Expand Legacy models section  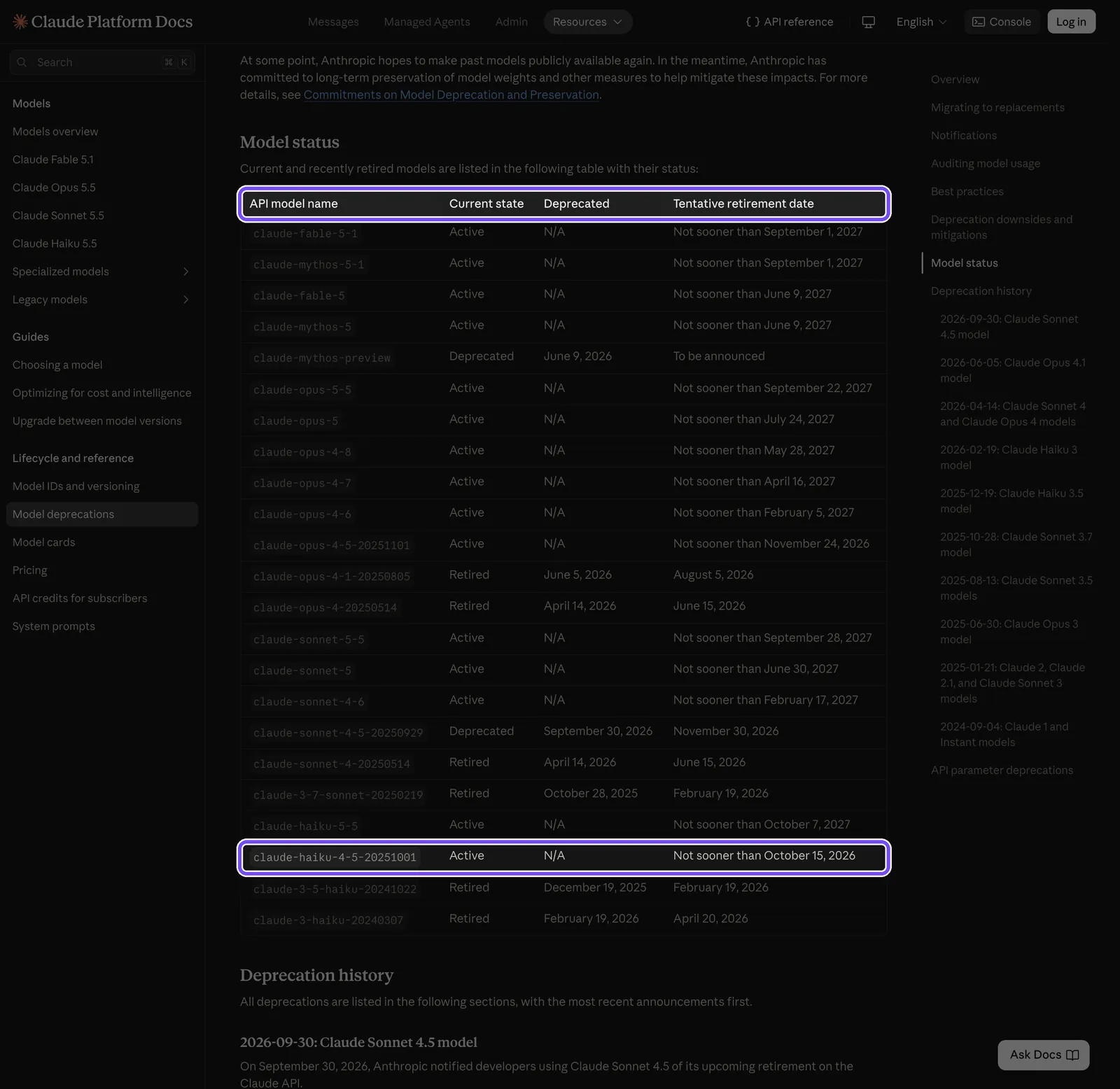(x=101, y=300)
